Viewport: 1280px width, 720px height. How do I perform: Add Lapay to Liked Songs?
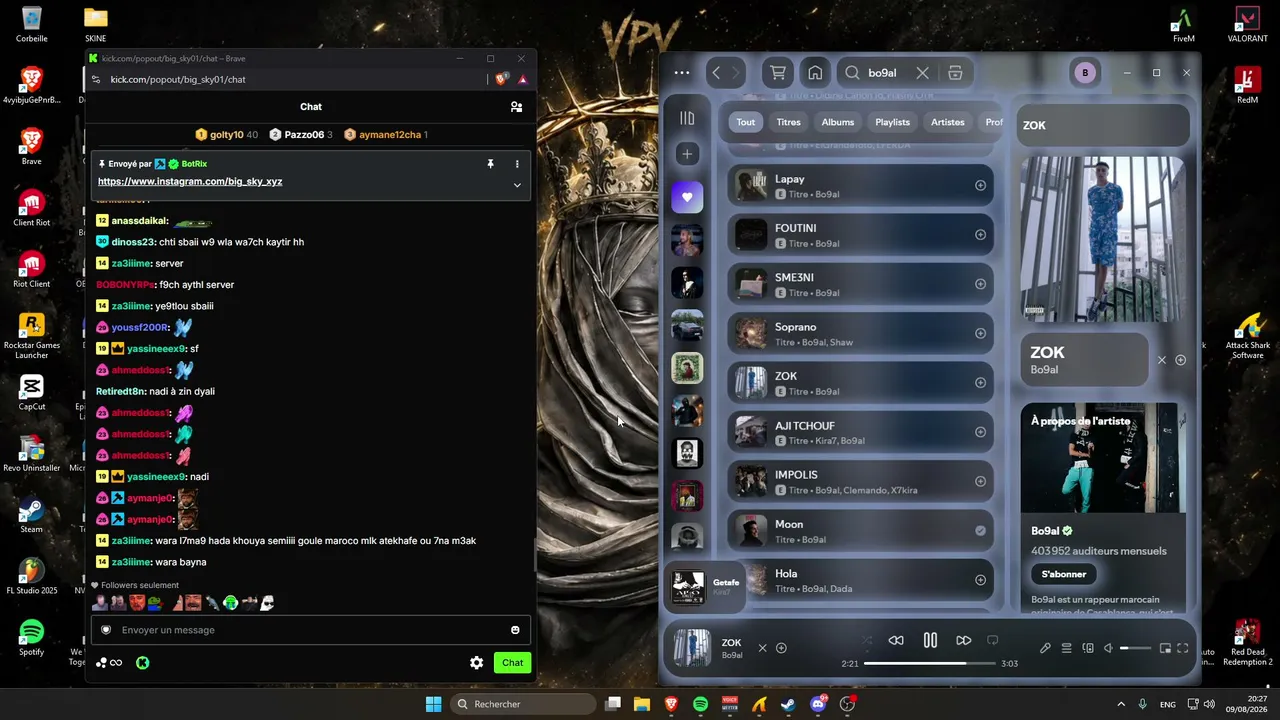tap(980, 185)
